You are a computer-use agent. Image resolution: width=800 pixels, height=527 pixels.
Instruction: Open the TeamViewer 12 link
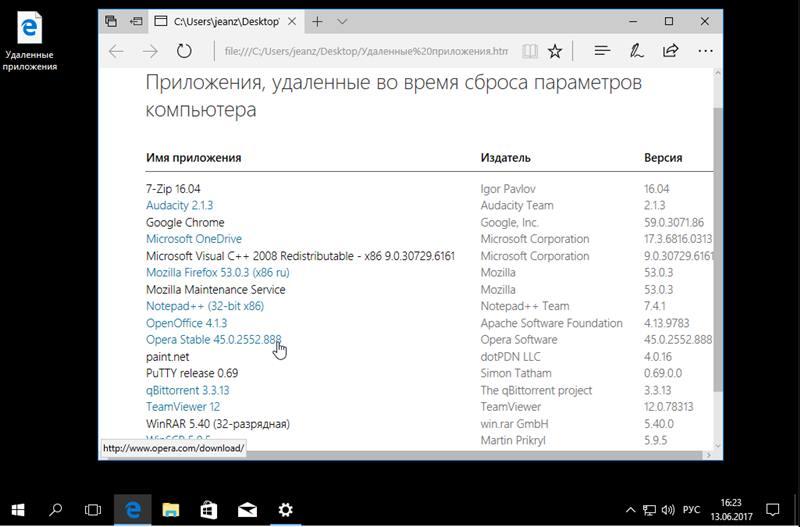[183, 407]
